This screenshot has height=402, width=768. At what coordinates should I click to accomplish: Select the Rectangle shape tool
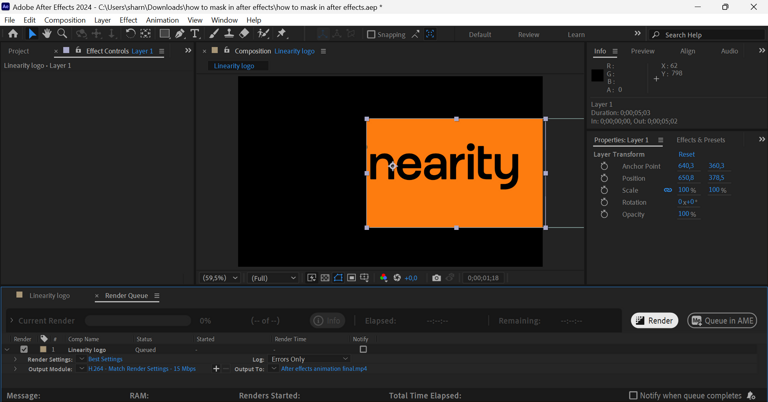tap(165, 34)
